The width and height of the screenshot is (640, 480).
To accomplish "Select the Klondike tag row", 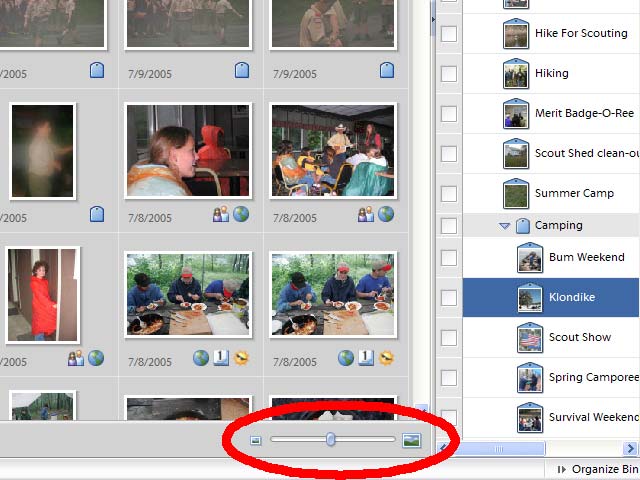I will pyautogui.click(x=551, y=298).
